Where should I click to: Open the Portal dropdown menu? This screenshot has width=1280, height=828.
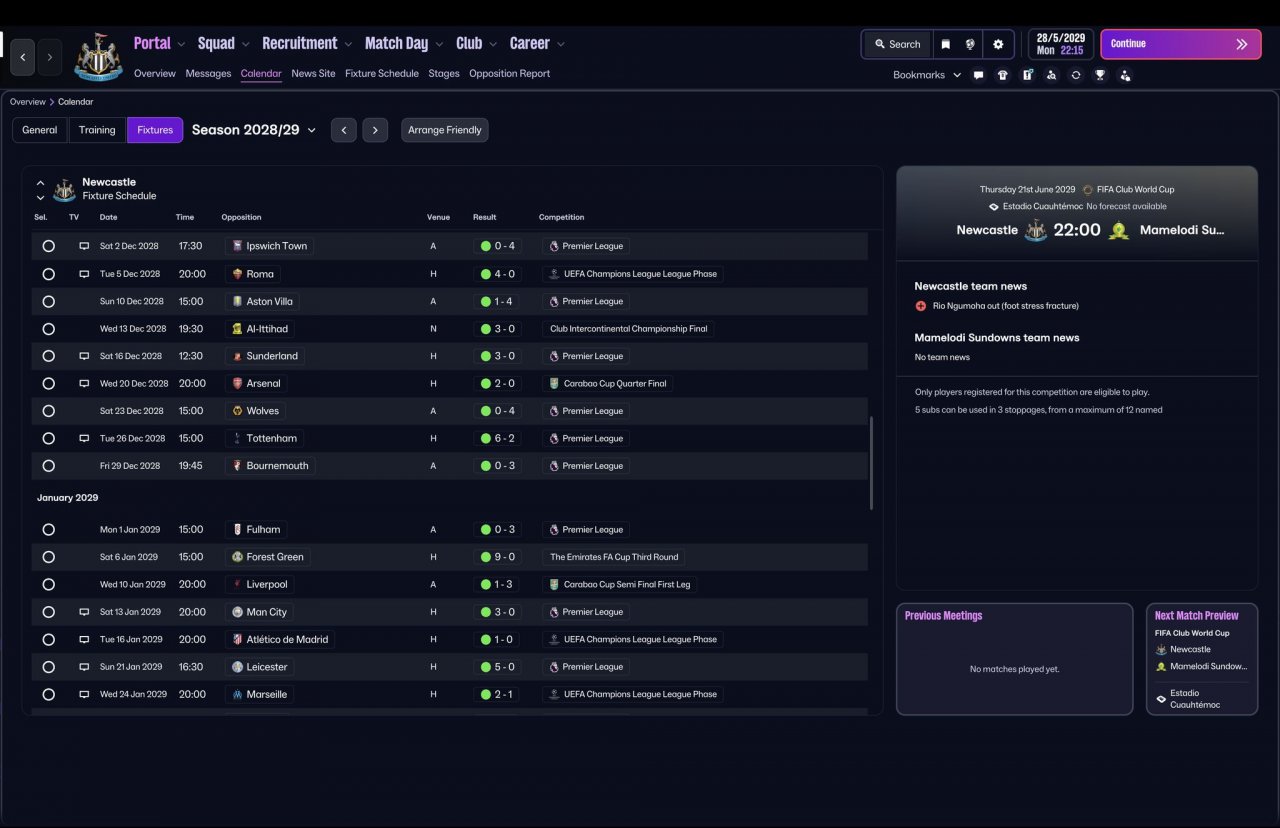click(159, 43)
